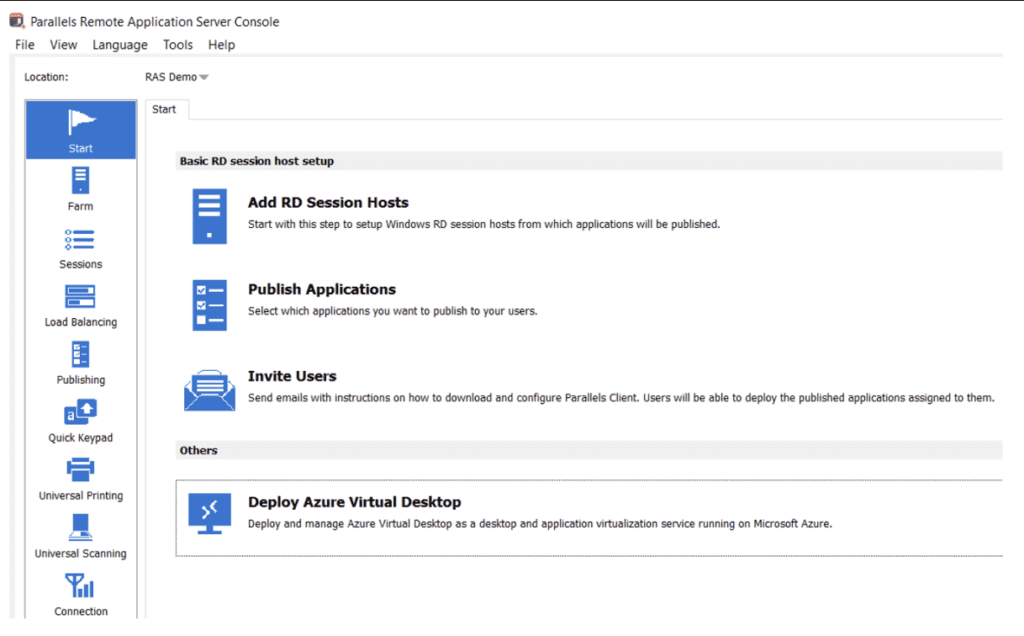Click the Add RD Session Hosts server icon

tap(209, 216)
